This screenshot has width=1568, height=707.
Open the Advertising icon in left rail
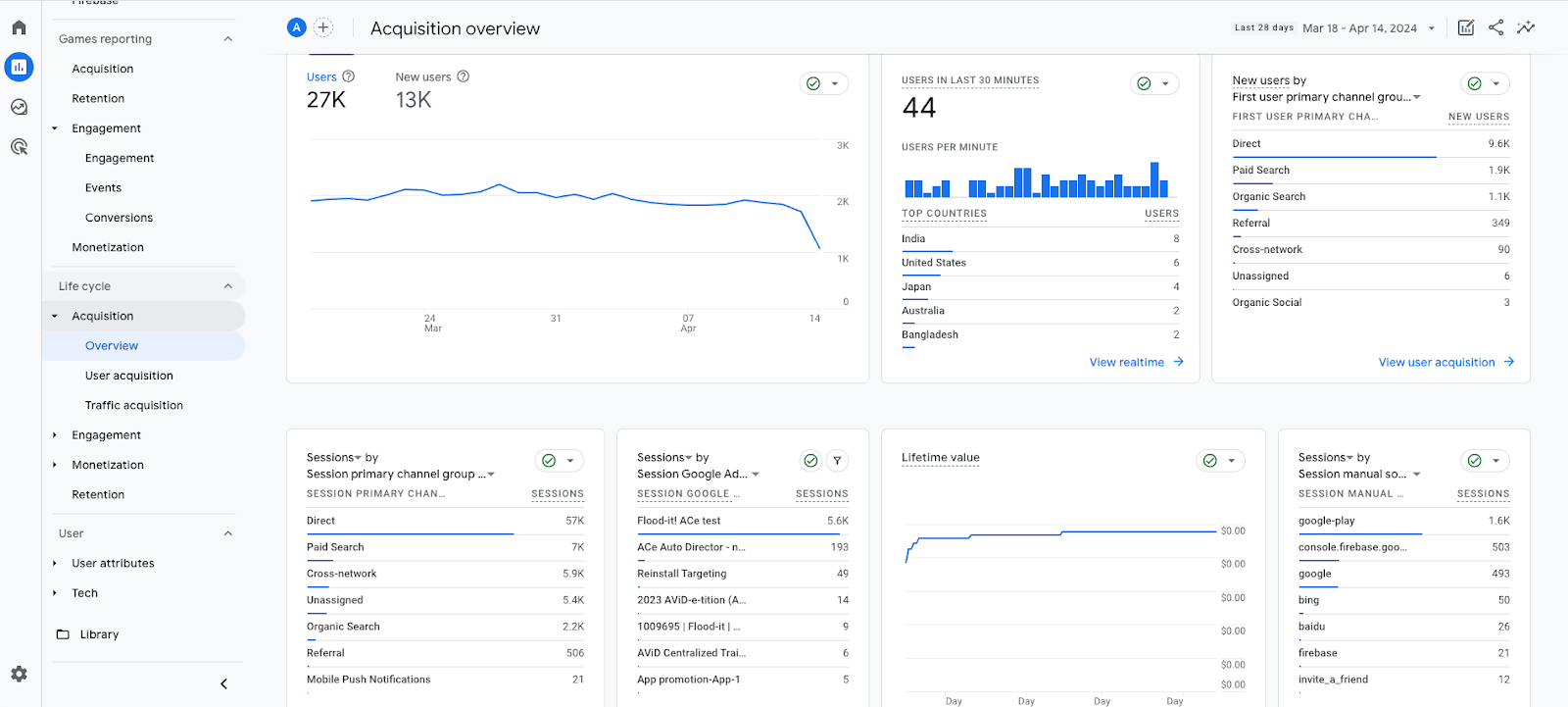click(x=19, y=147)
